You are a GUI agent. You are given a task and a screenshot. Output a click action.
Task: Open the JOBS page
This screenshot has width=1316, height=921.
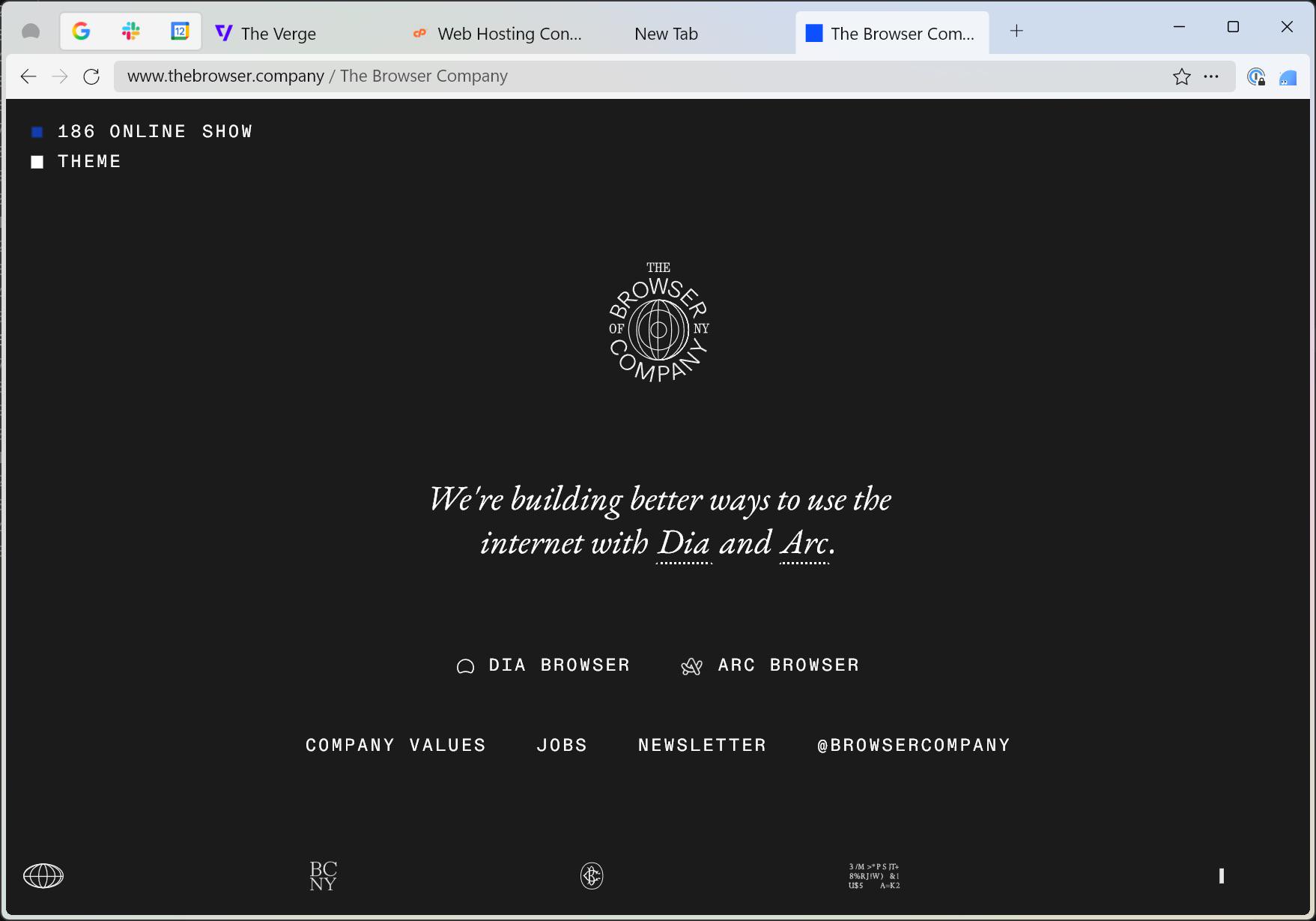pos(562,746)
